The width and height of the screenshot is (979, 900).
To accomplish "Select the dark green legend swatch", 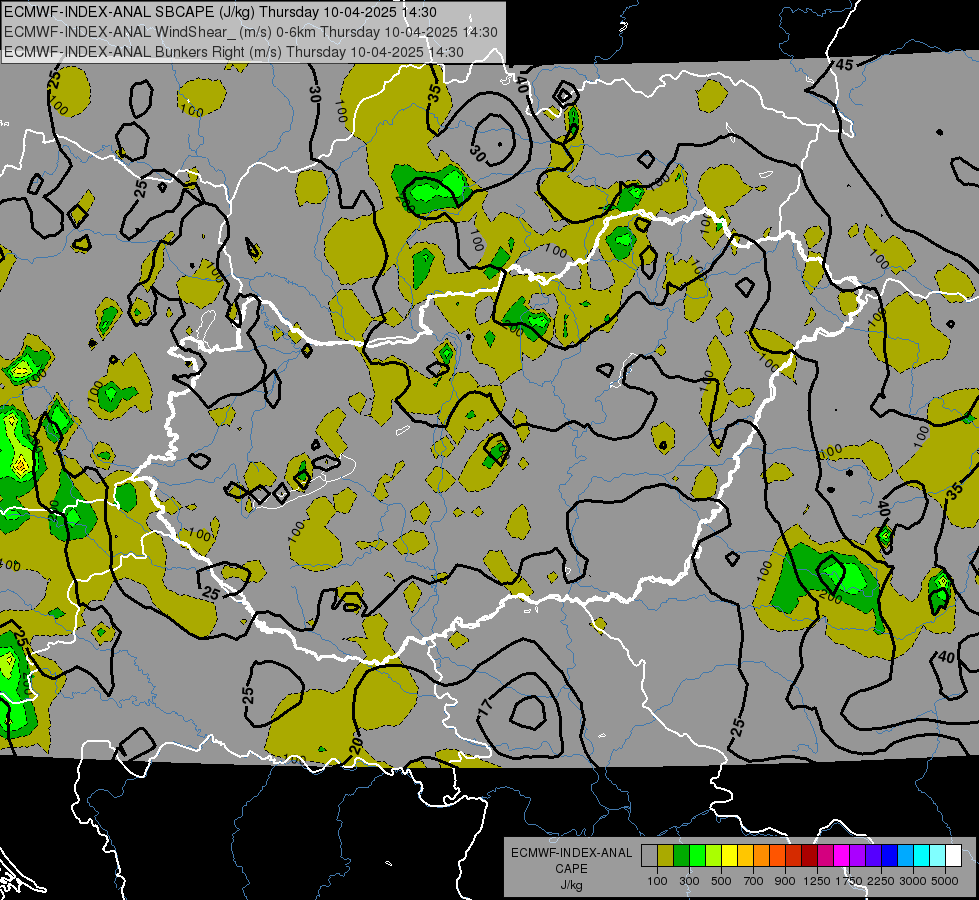I will click(681, 856).
